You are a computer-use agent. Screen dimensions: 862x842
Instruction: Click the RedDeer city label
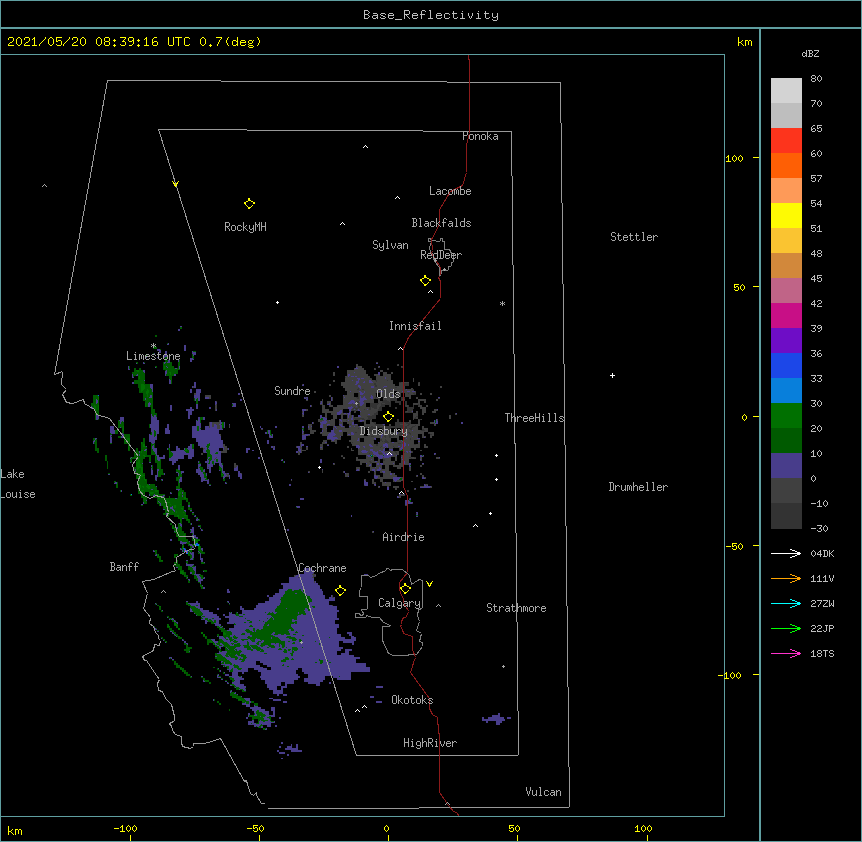coord(441,255)
